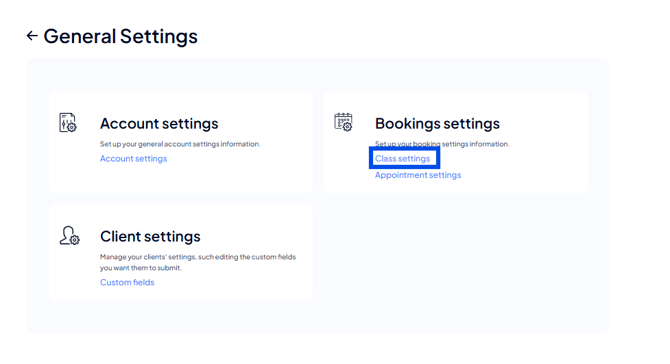670x364 pixels.
Task: Click the Client settings card heading
Action: (150, 236)
